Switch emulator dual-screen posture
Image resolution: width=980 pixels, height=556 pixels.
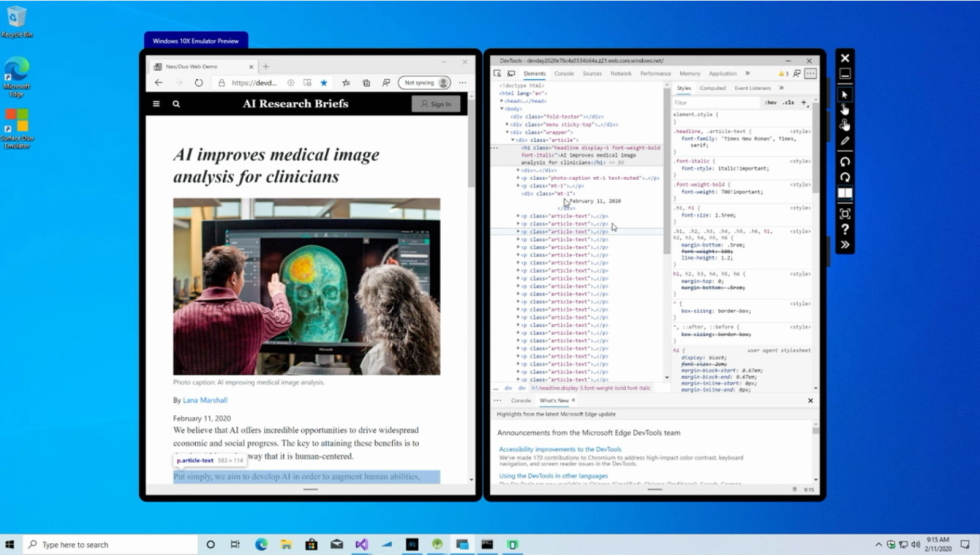(x=845, y=193)
